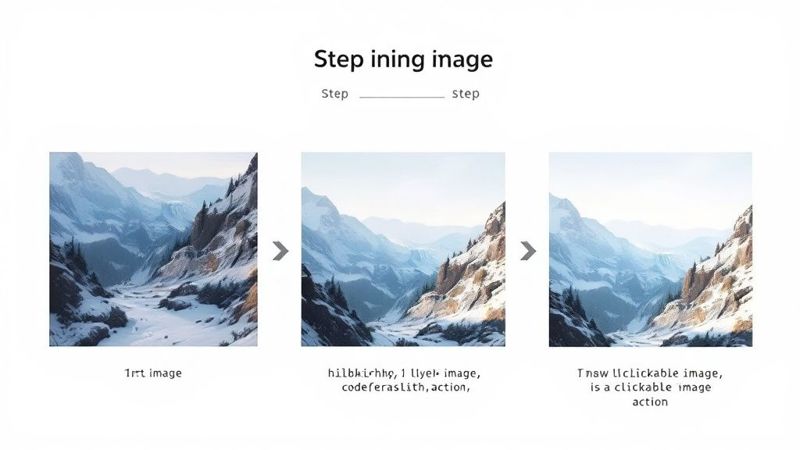Click the lone 'action' text under third image
This screenshot has width=800, height=450.
pos(650,402)
